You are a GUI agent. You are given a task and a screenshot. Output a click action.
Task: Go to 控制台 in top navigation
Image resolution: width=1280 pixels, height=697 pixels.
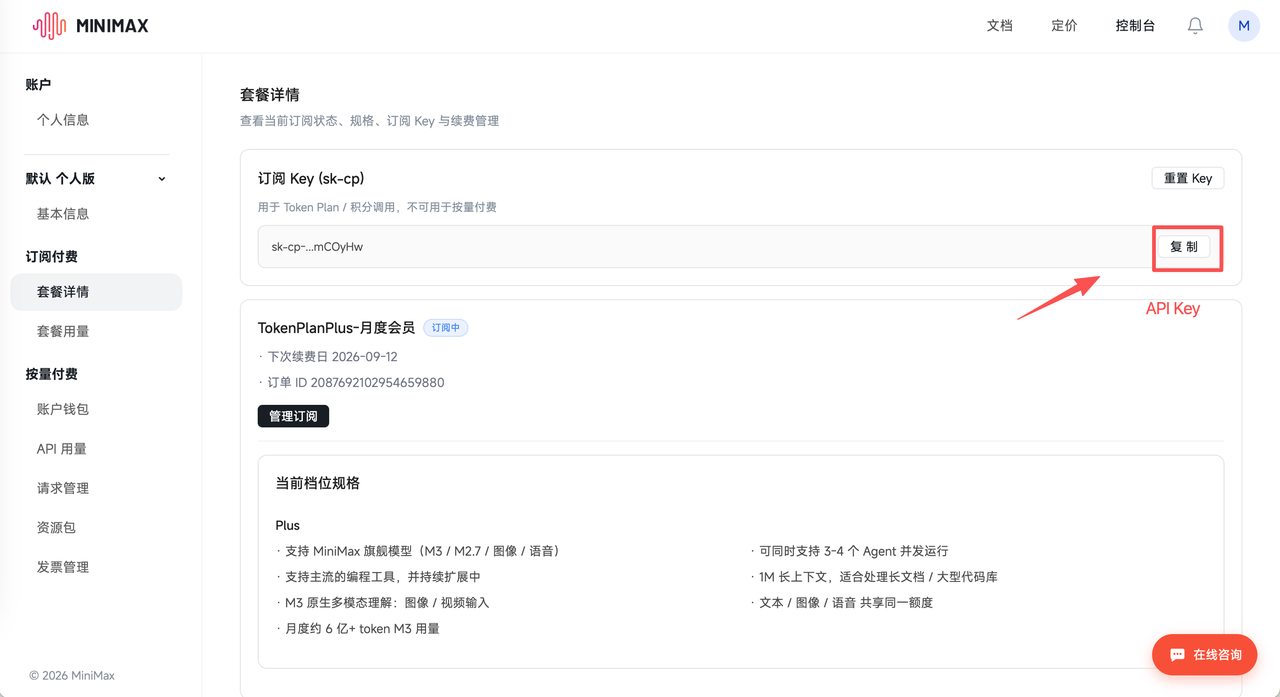coord(1135,26)
